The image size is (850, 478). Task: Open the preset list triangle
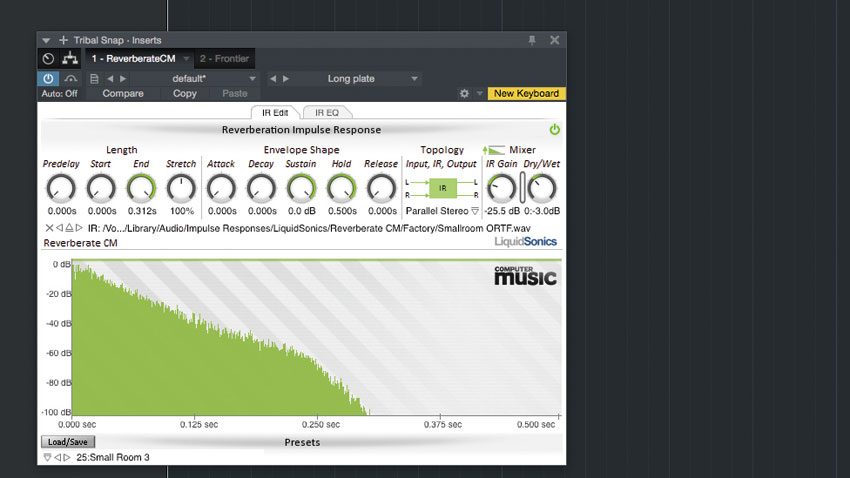click(47, 457)
